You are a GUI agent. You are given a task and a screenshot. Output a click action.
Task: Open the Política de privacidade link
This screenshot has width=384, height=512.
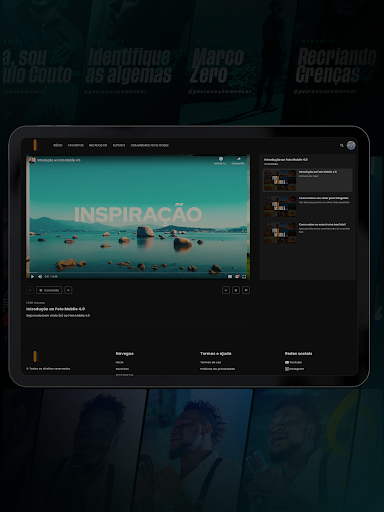(218, 369)
